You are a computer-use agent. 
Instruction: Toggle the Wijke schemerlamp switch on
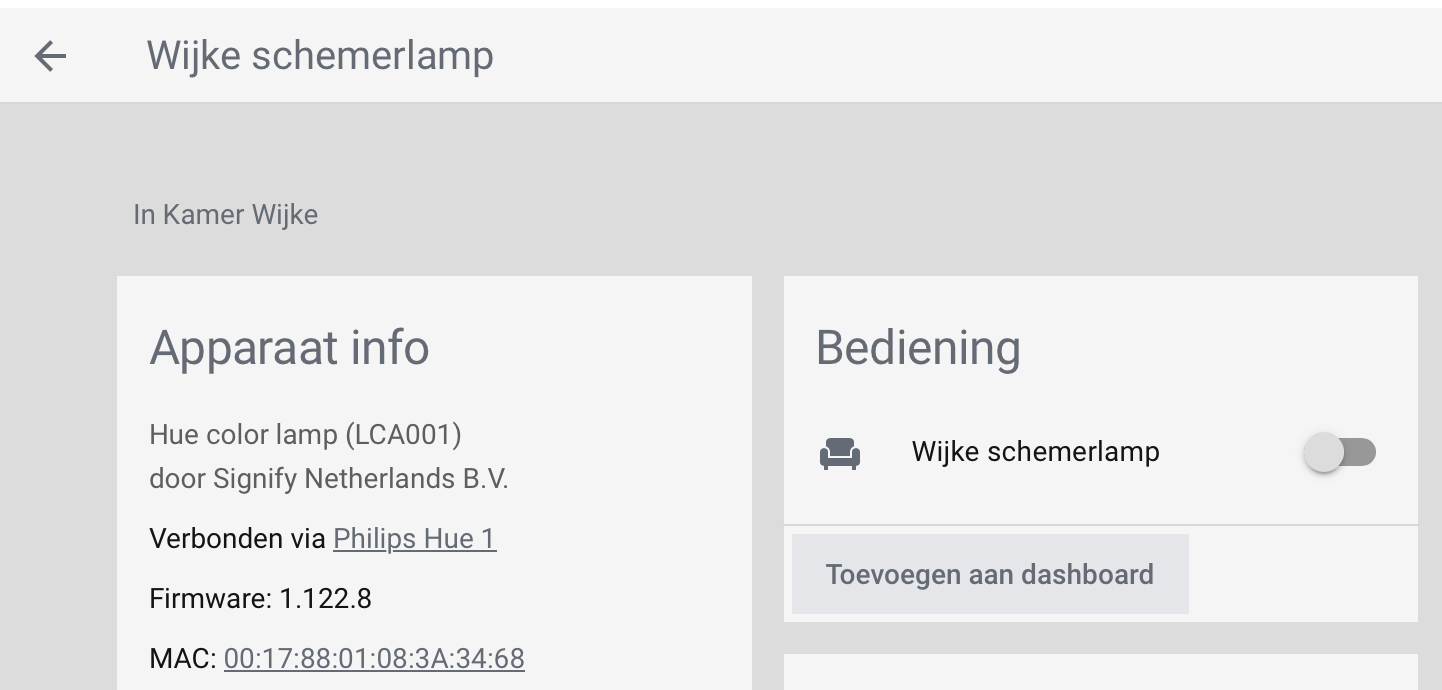coord(1339,452)
